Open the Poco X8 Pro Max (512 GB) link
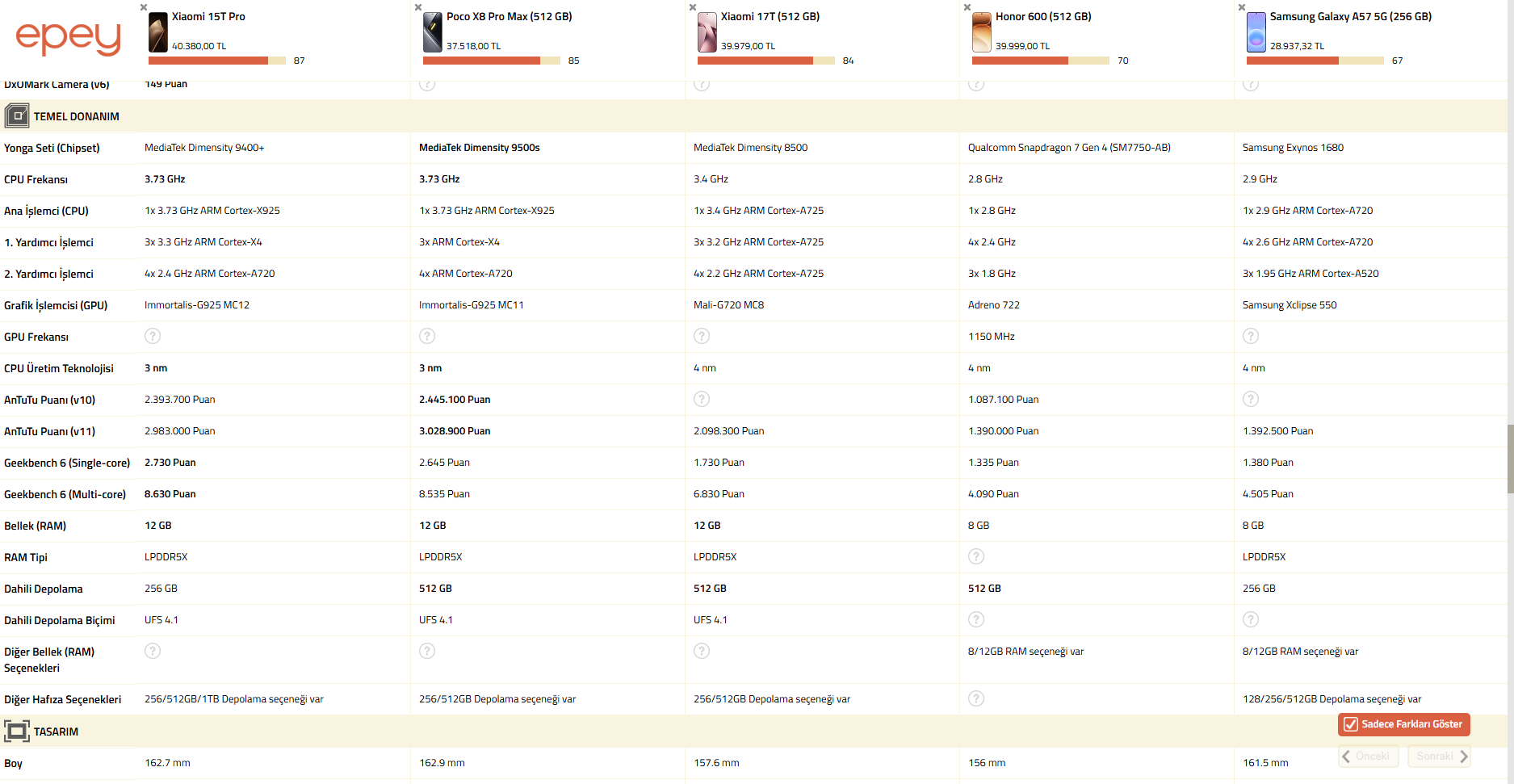The image size is (1514, 784). pyautogui.click(x=510, y=16)
